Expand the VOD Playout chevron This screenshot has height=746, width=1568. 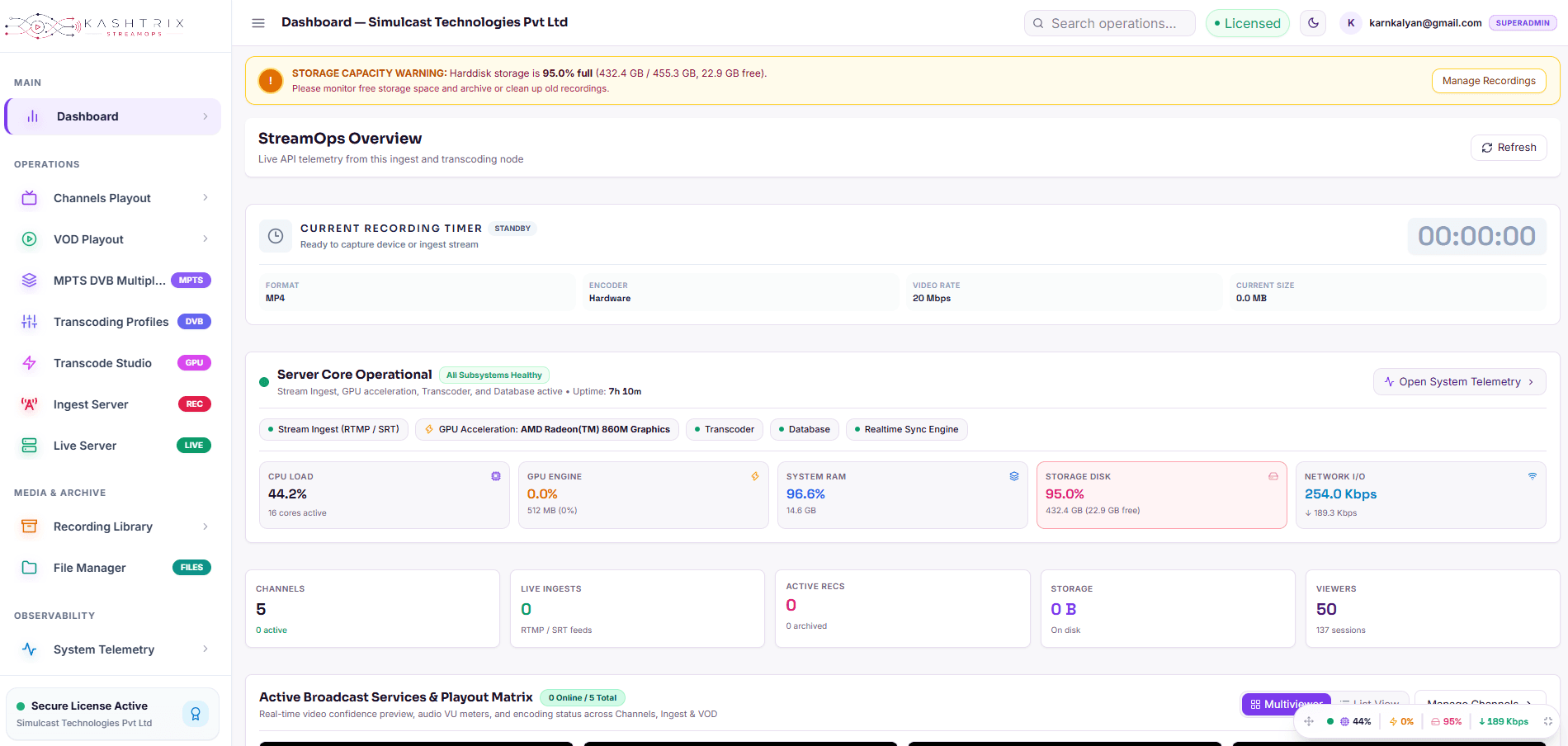[205, 239]
